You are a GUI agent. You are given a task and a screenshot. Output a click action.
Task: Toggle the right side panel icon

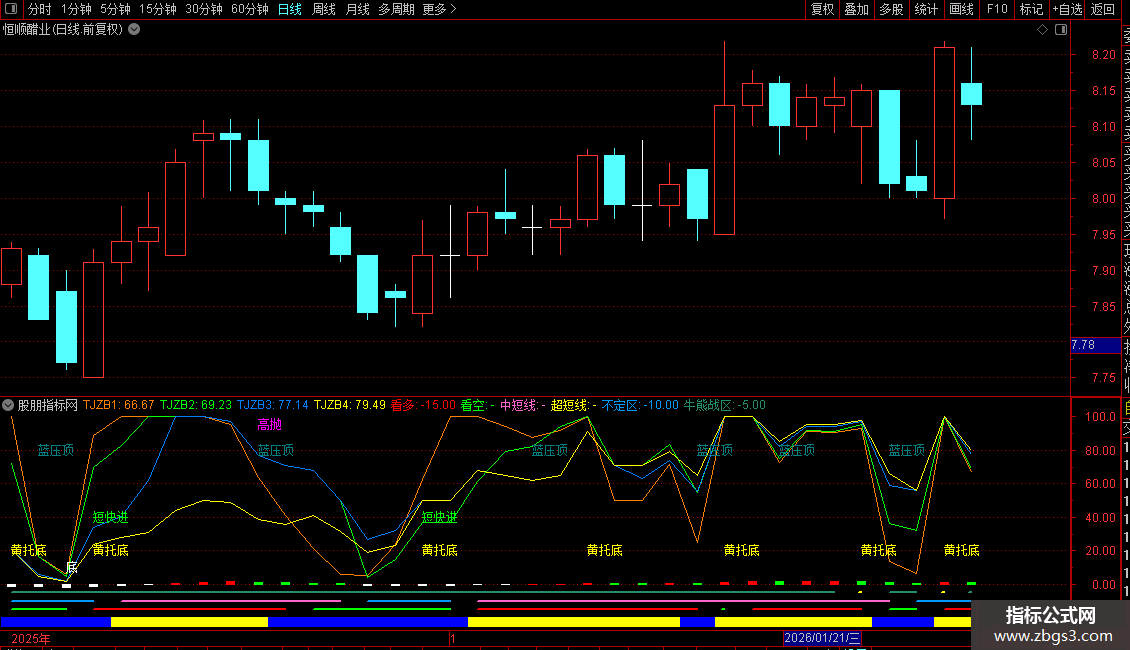pyautogui.click(x=1061, y=30)
